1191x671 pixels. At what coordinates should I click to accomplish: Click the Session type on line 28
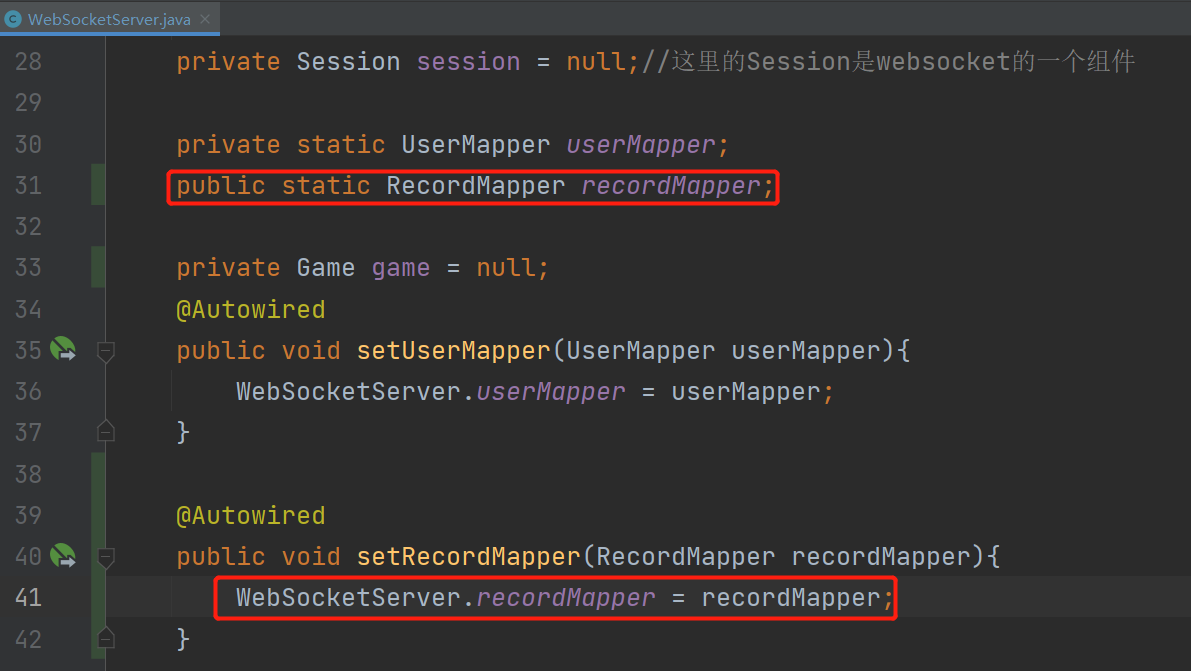coord(348,61)
